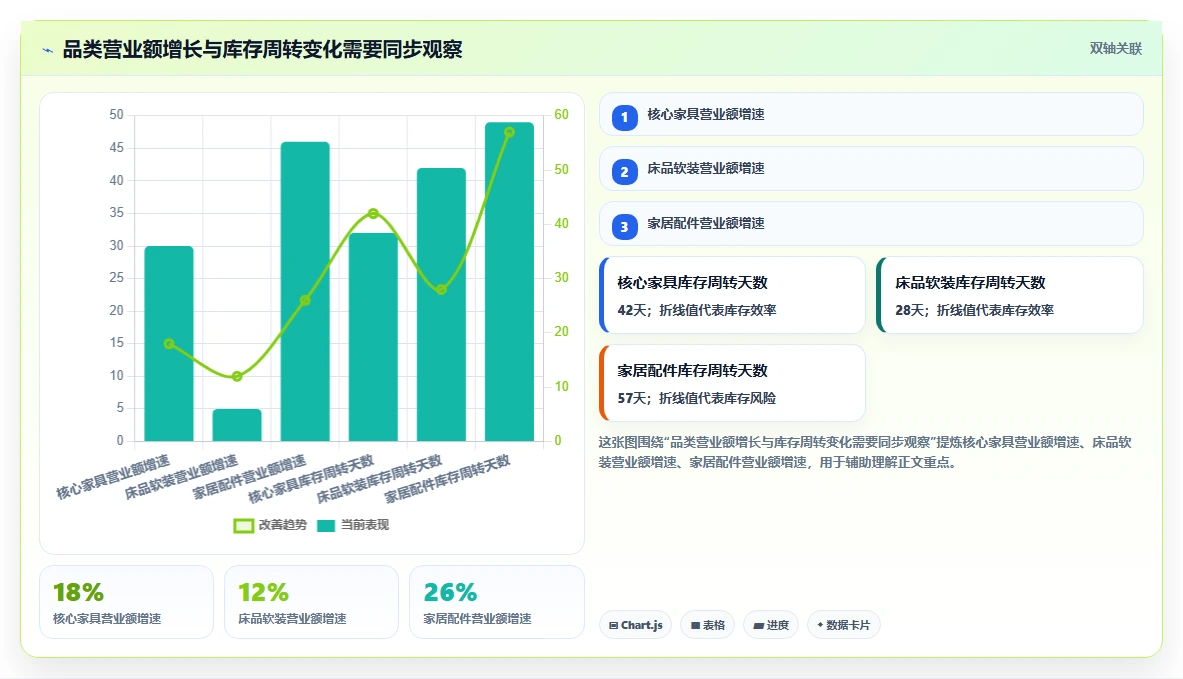
Task: Click the blue lightning icon beside the title
Action: (x=48, y=51)
